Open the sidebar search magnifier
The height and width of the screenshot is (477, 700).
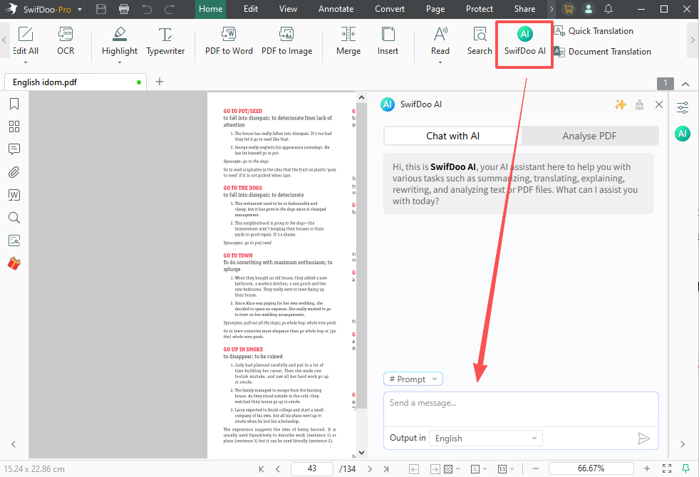click(x=14, y=218)
